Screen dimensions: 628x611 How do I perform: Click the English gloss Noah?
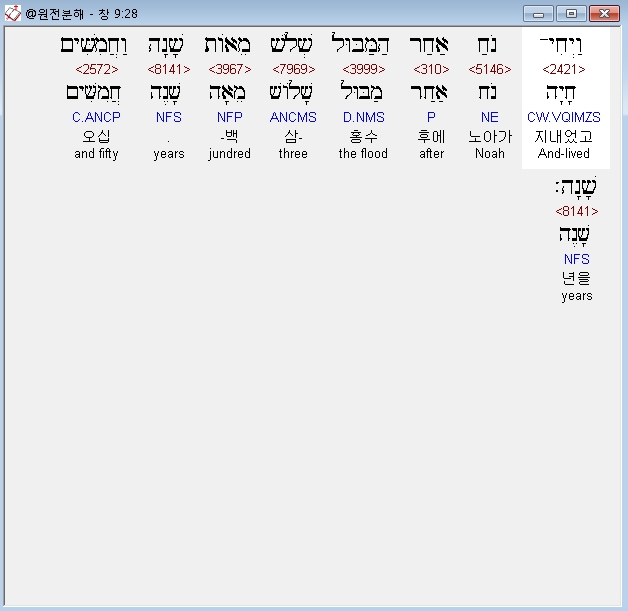pos(489,153)
